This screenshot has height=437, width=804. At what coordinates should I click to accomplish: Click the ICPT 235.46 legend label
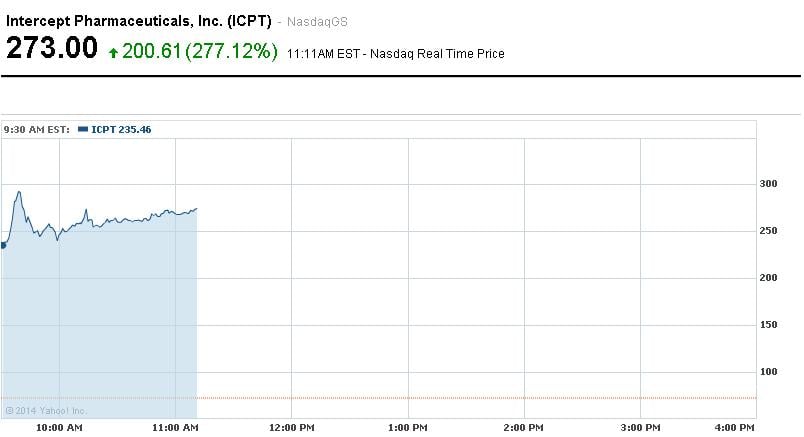tap(120, 130)
